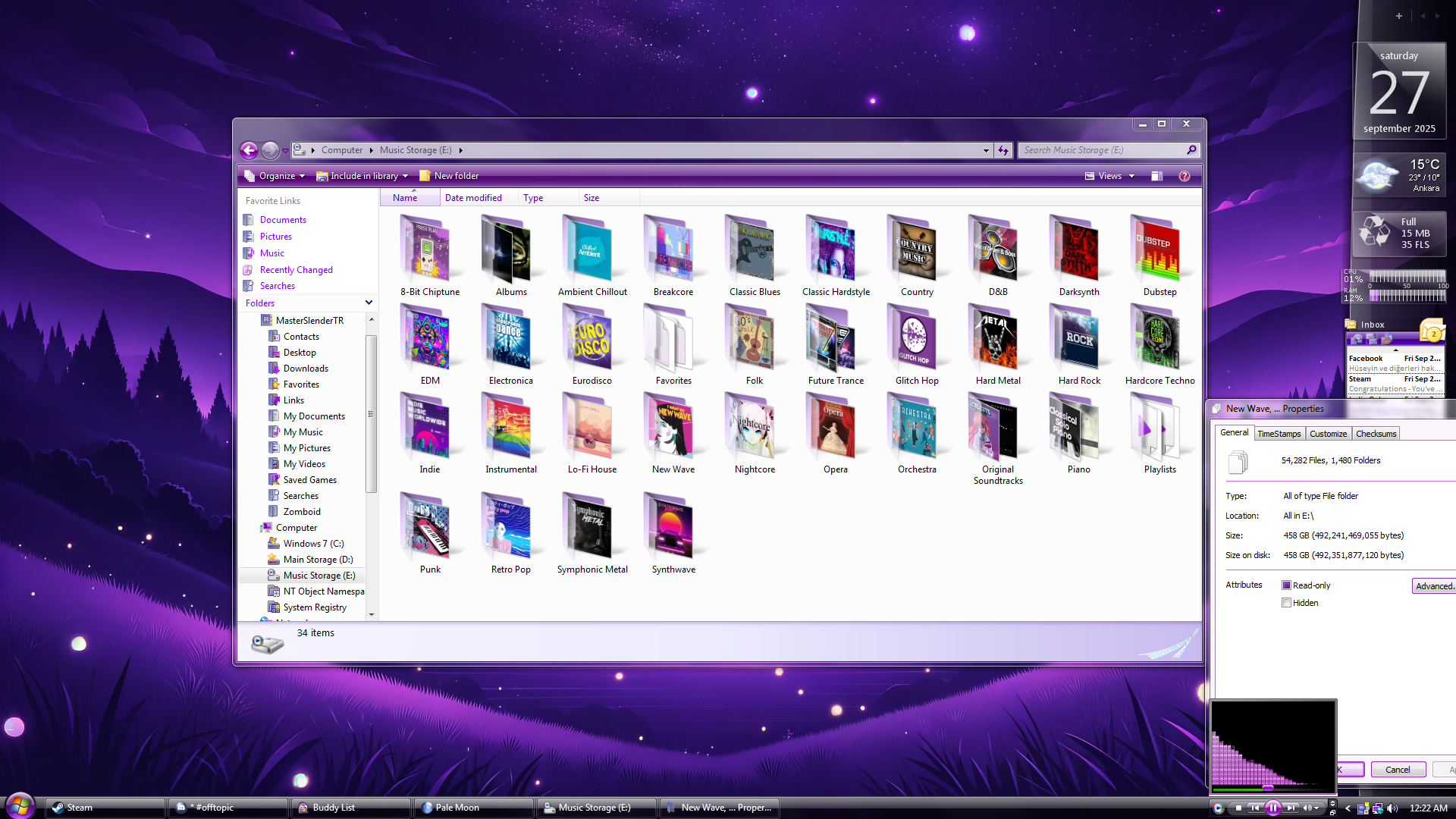Toggle the Hidden attribute checkbox
The height and width of the screenshot is (819, 1456).
1286,603
